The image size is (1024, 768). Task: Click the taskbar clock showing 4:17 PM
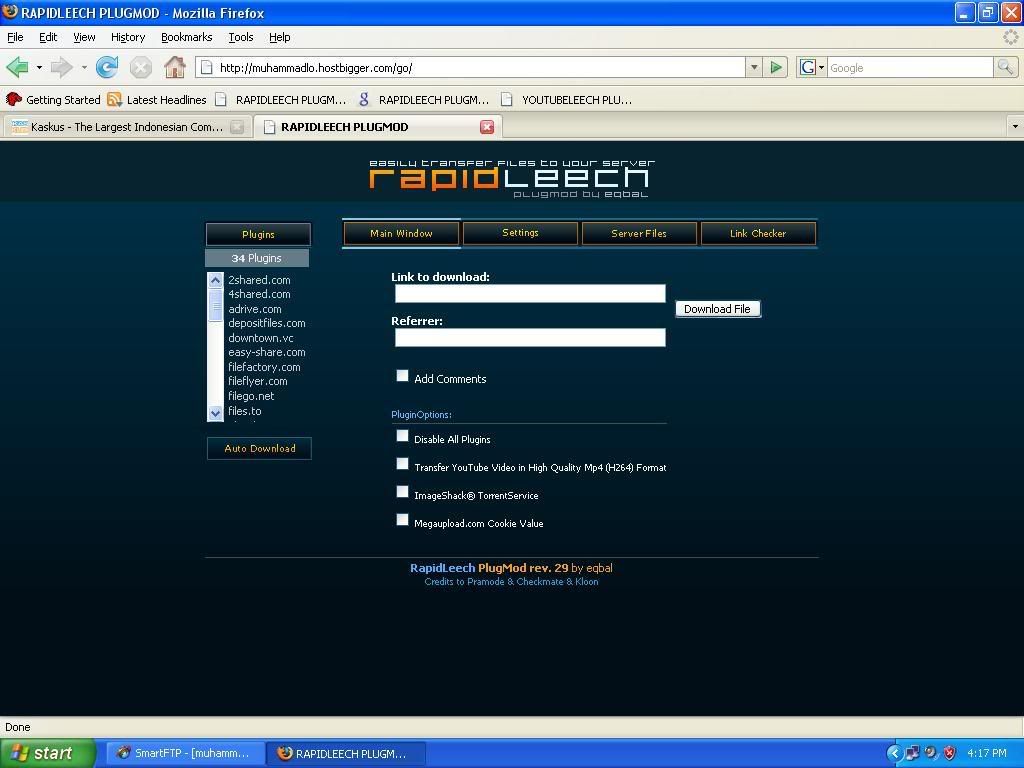[x=987, y=753]
